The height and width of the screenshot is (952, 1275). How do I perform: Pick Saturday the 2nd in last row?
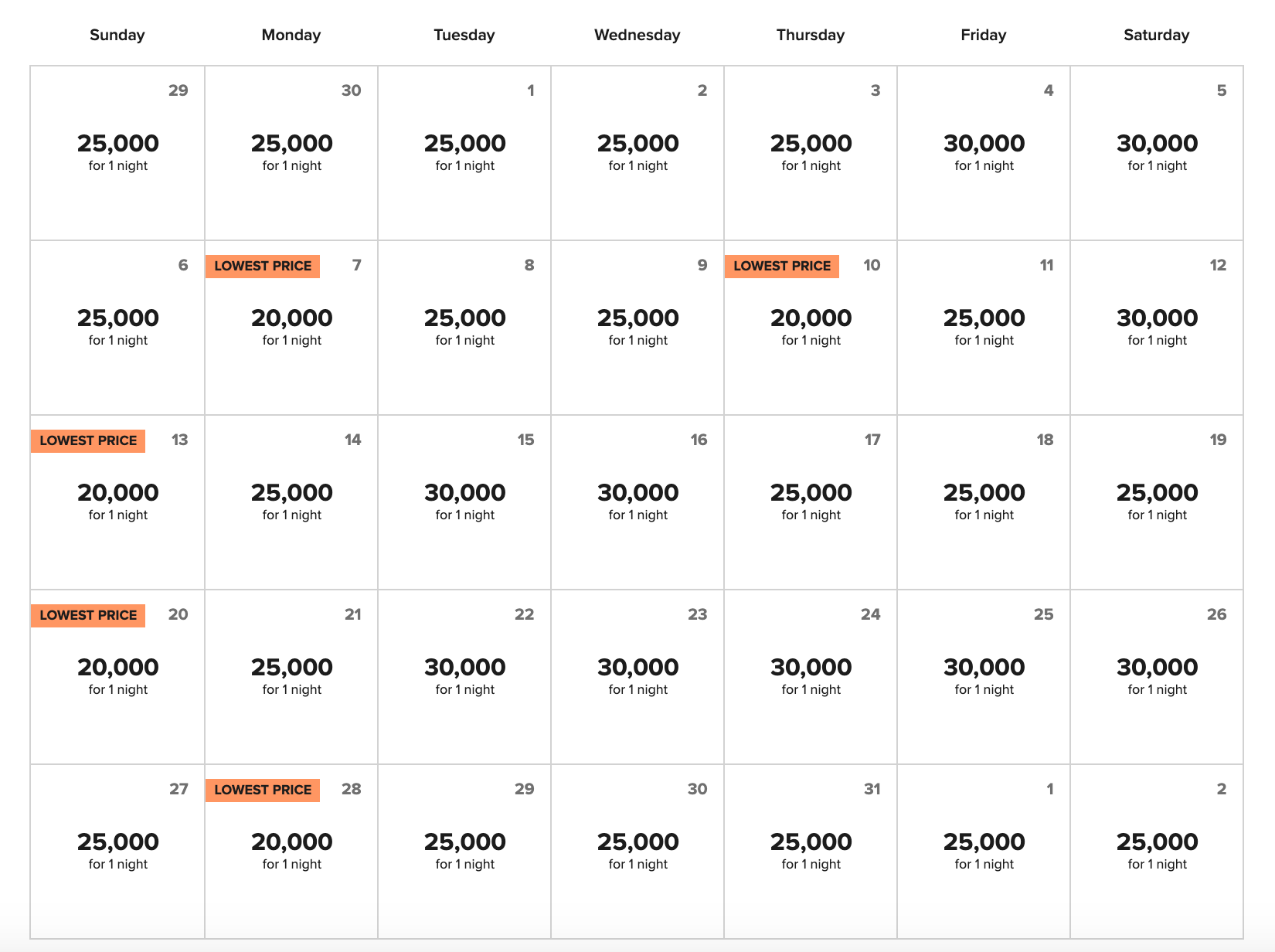[1157, 852]
